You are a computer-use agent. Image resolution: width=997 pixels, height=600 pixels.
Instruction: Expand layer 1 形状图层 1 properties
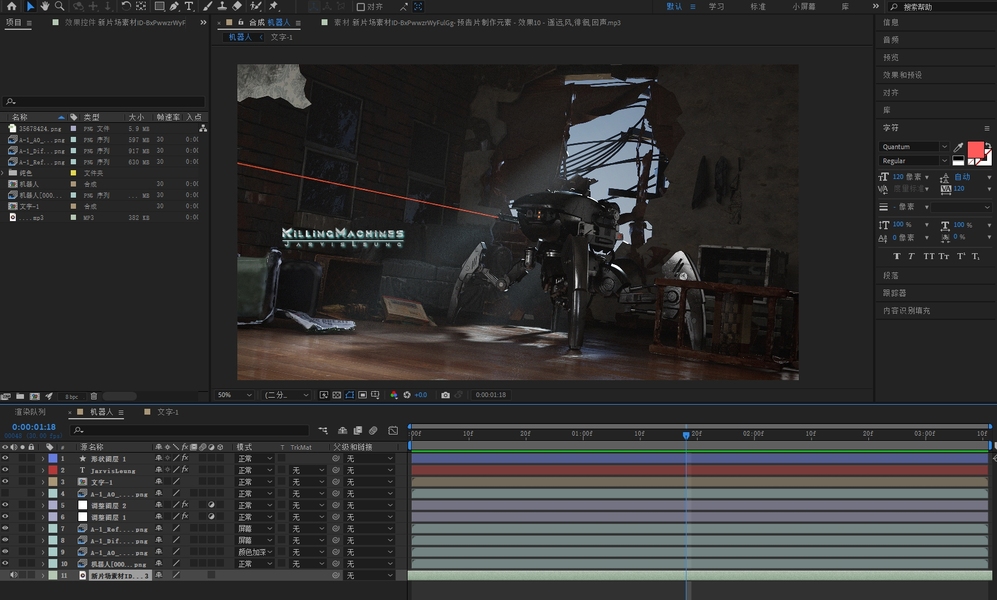pos(43,458)
